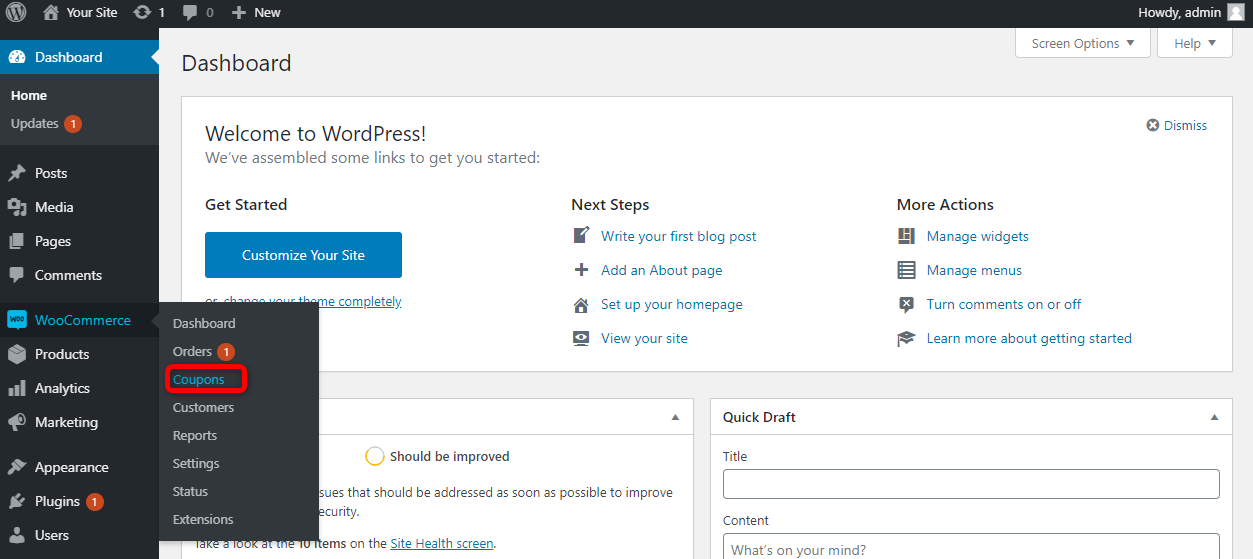Click the Posts pushpin icon
This screenshot has width=1253, height=559.
pyautogui.click(x=17, y=173)
